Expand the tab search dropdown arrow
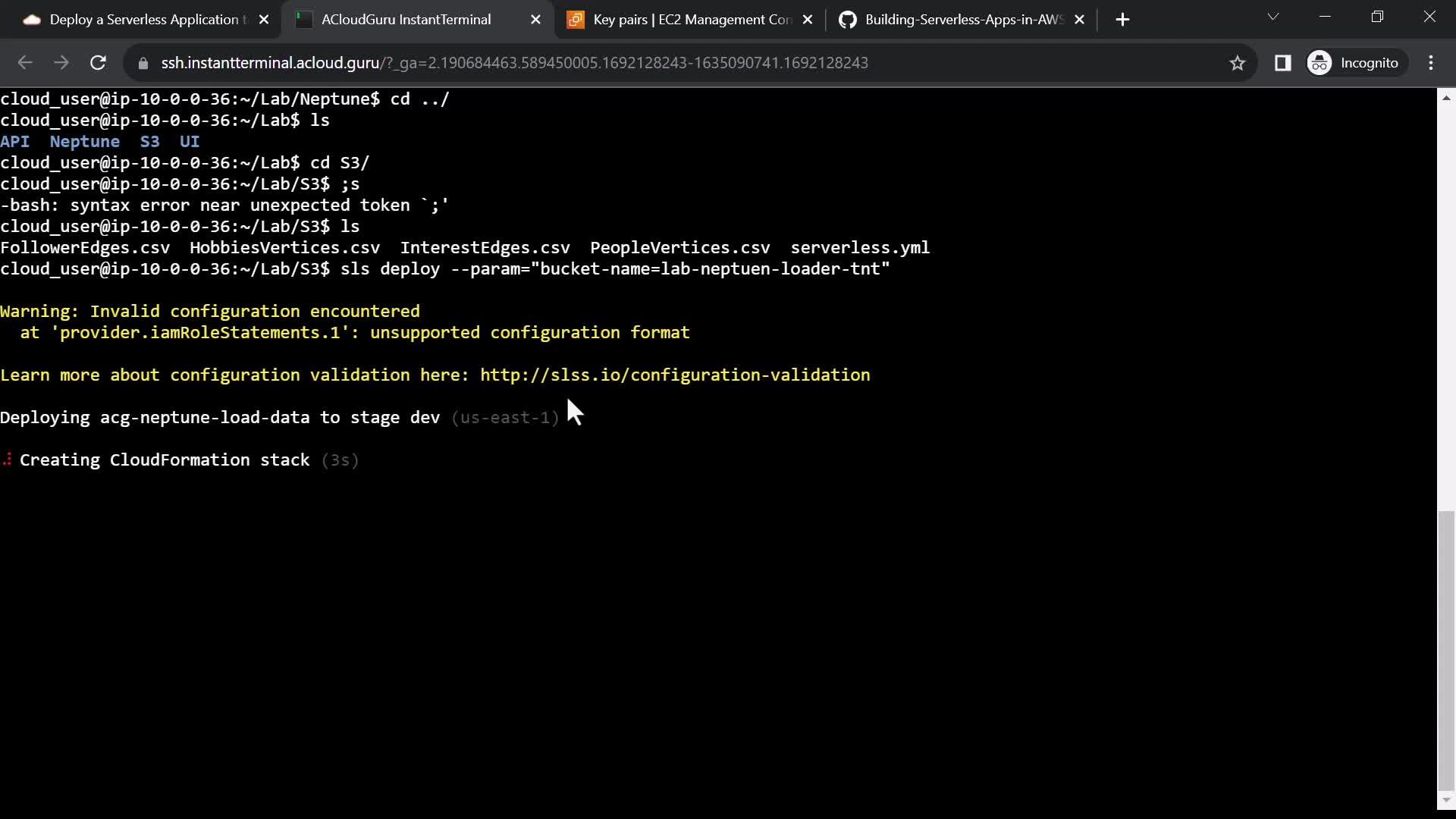The height and width of the screenshot is (819, 1456). 1273,17
